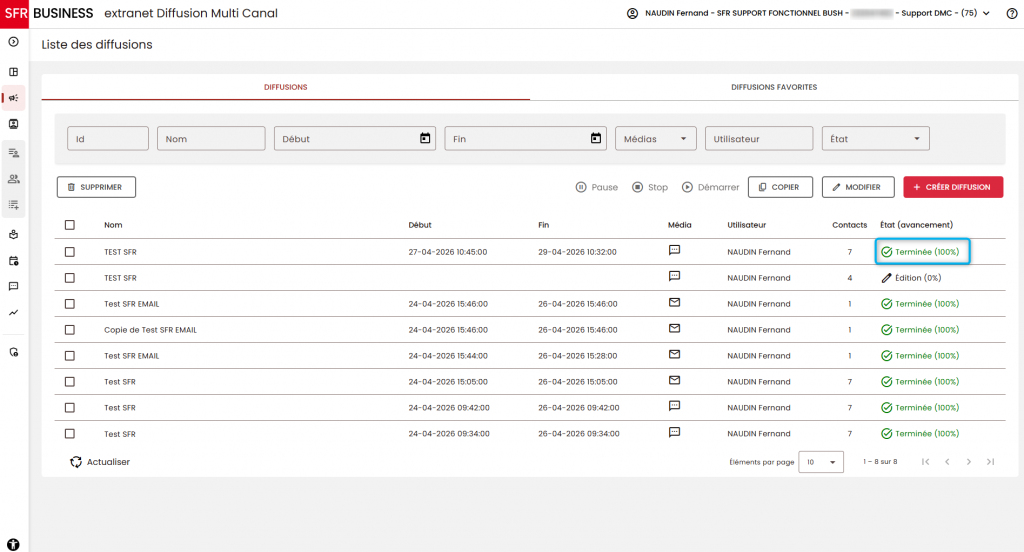Open the contact list icon in sidebar
The height and width of the screenshot is (552, 1024).
[x=13, y=153]
